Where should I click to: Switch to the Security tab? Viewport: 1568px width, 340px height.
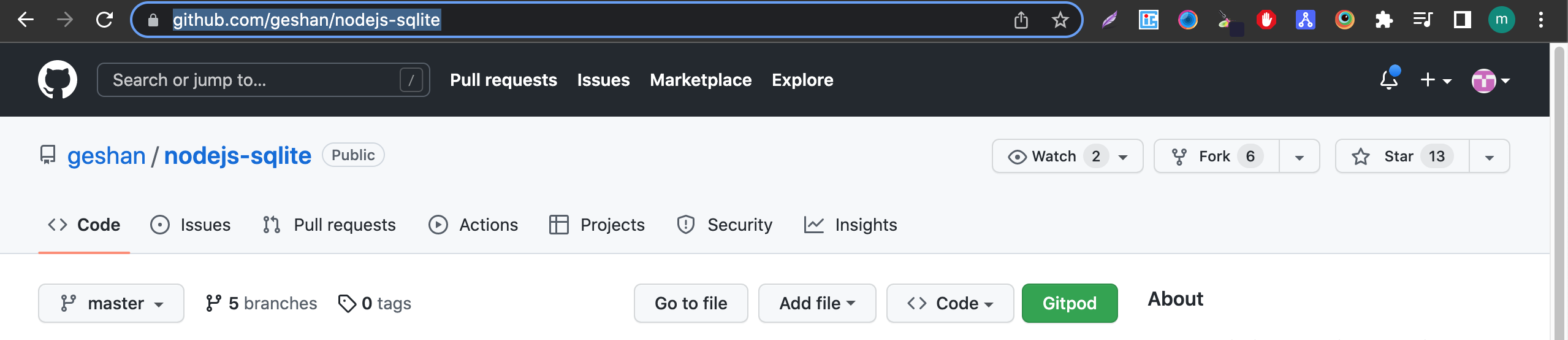point(725,225)
